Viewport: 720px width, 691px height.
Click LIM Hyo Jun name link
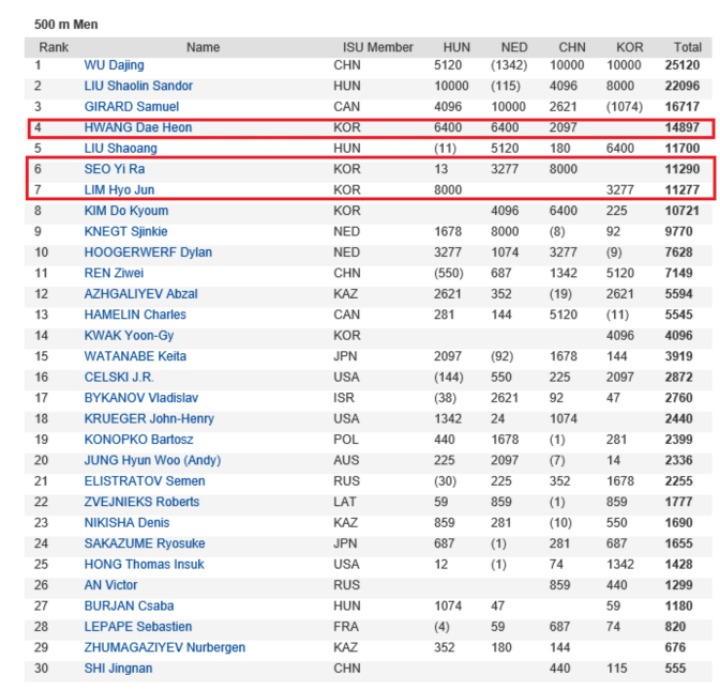point(119,190)
